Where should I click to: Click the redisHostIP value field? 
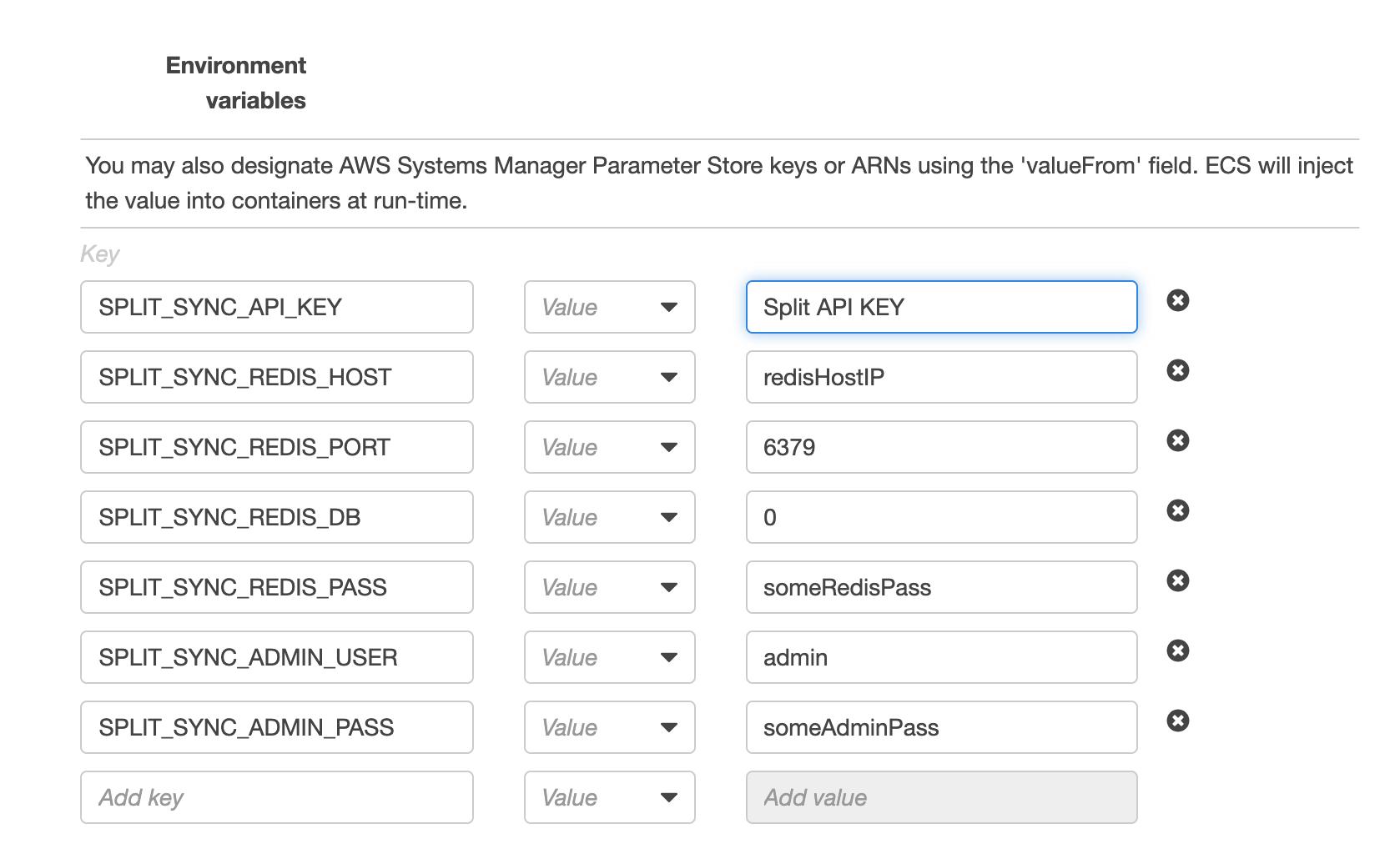point(940,377)
